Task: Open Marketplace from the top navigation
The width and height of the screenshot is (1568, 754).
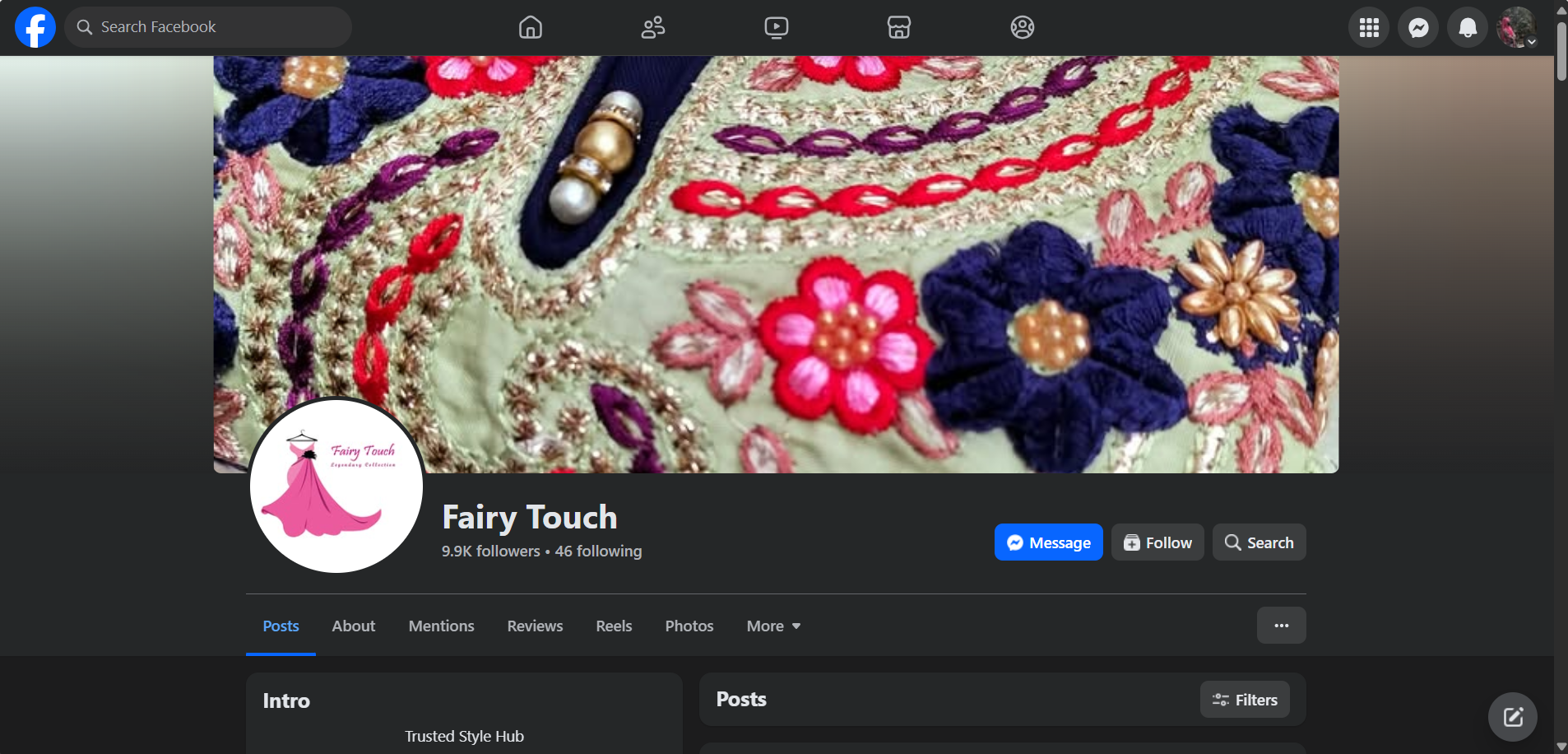Action: tap(898, 26)
